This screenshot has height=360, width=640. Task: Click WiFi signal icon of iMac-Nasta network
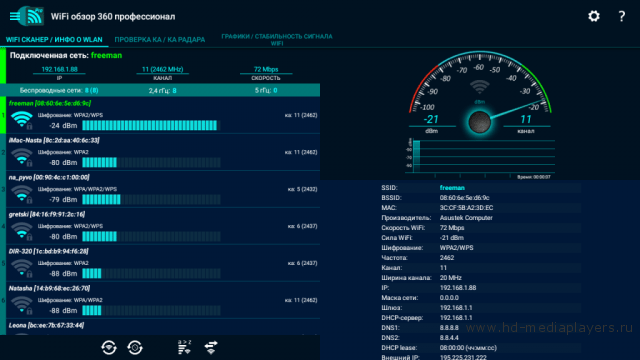point(22,157)
